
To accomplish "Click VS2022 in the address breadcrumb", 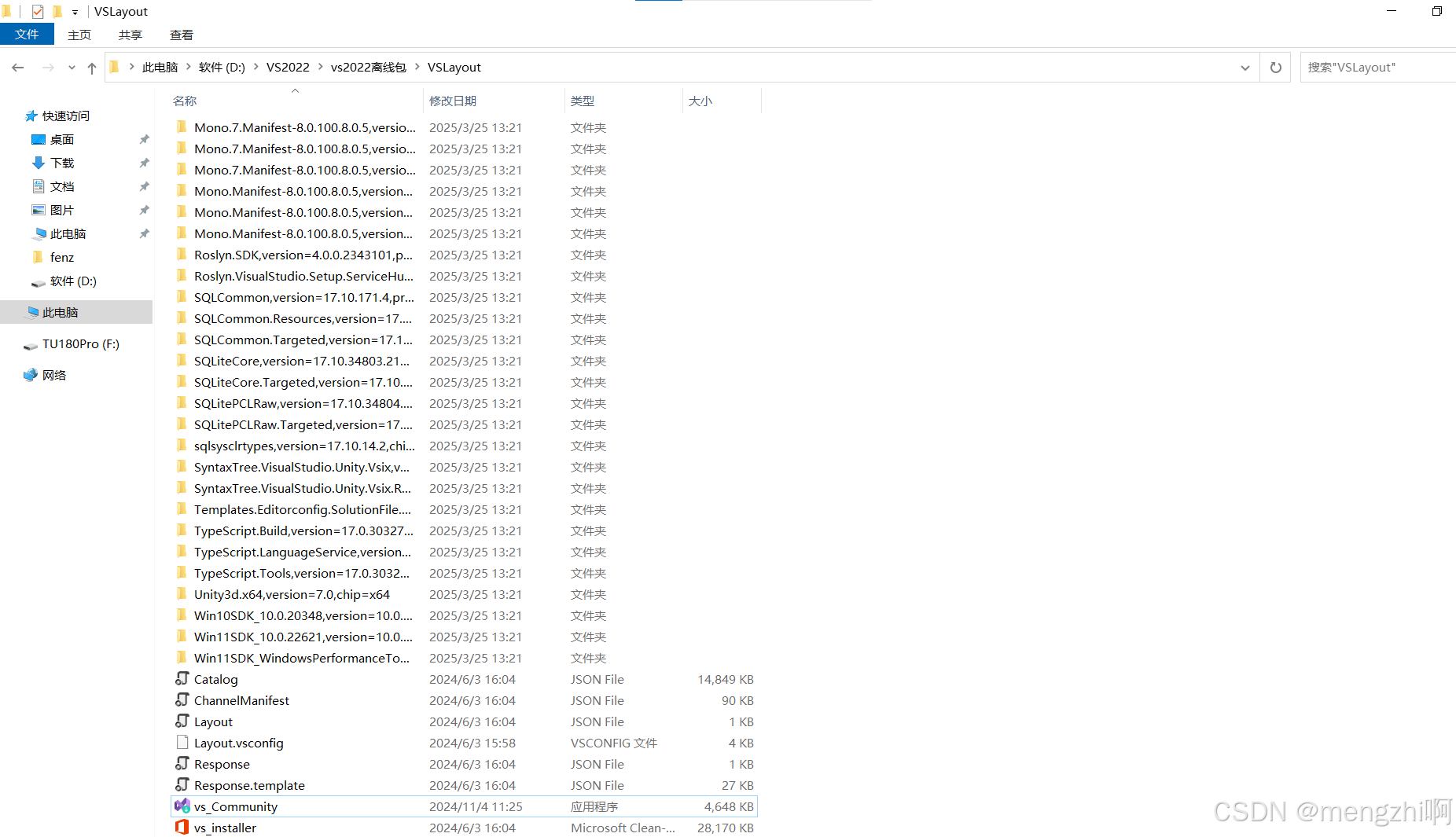I will tap(288, 68).
